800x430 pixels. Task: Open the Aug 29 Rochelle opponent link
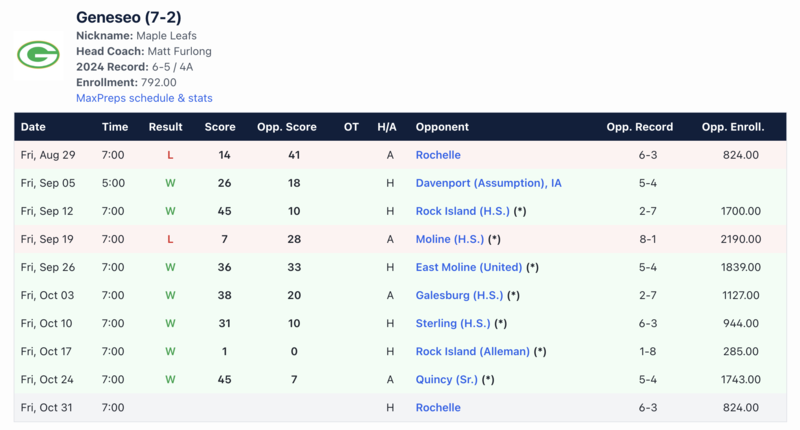pos(438,155)
